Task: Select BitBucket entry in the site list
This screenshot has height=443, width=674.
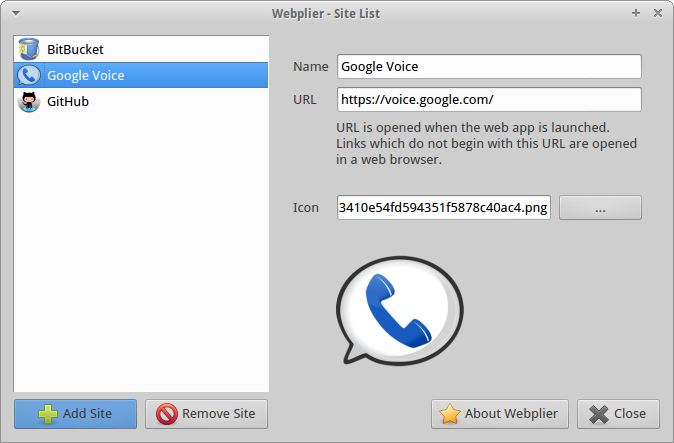Action: (141, 49)
